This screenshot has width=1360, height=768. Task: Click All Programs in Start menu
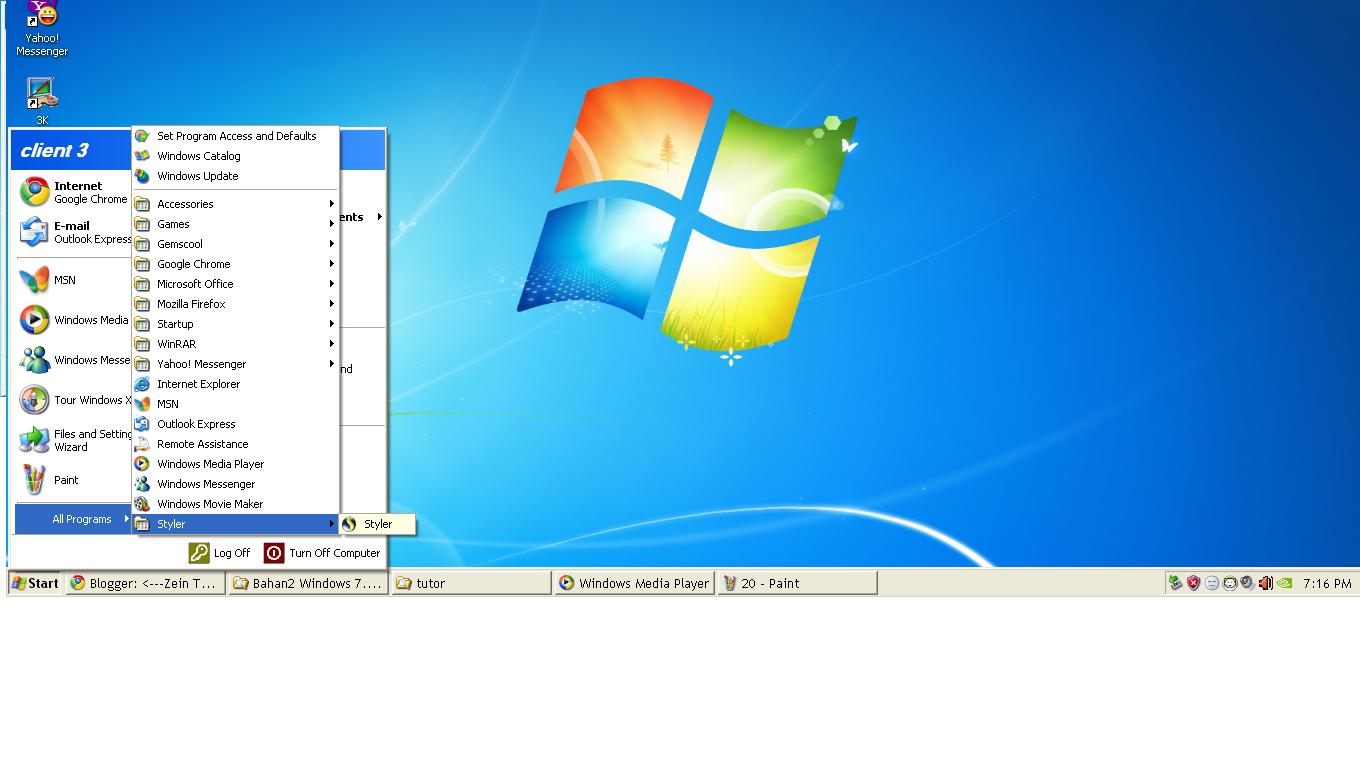pos(74,519)
